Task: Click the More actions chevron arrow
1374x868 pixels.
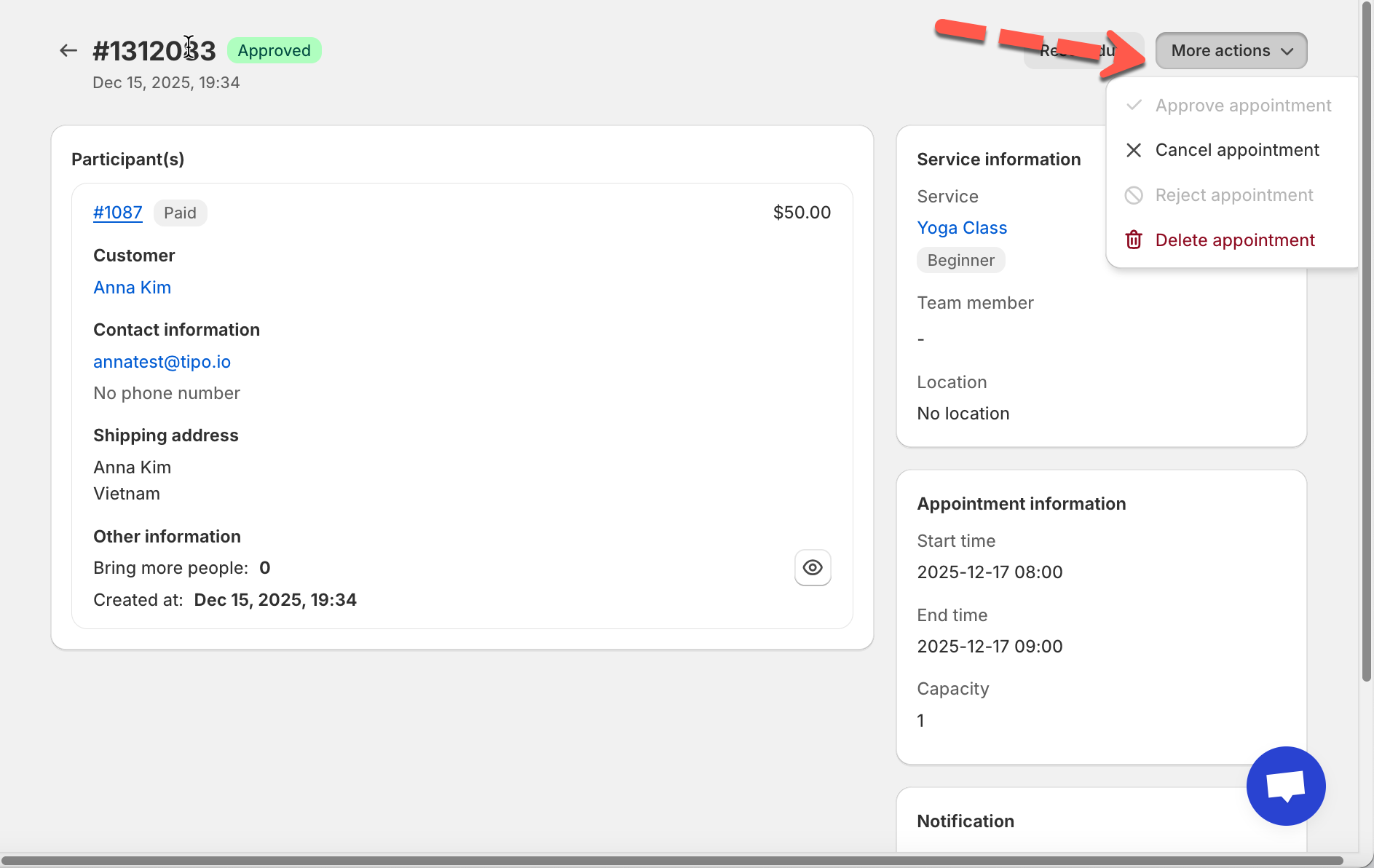Action: point(1287,51)
